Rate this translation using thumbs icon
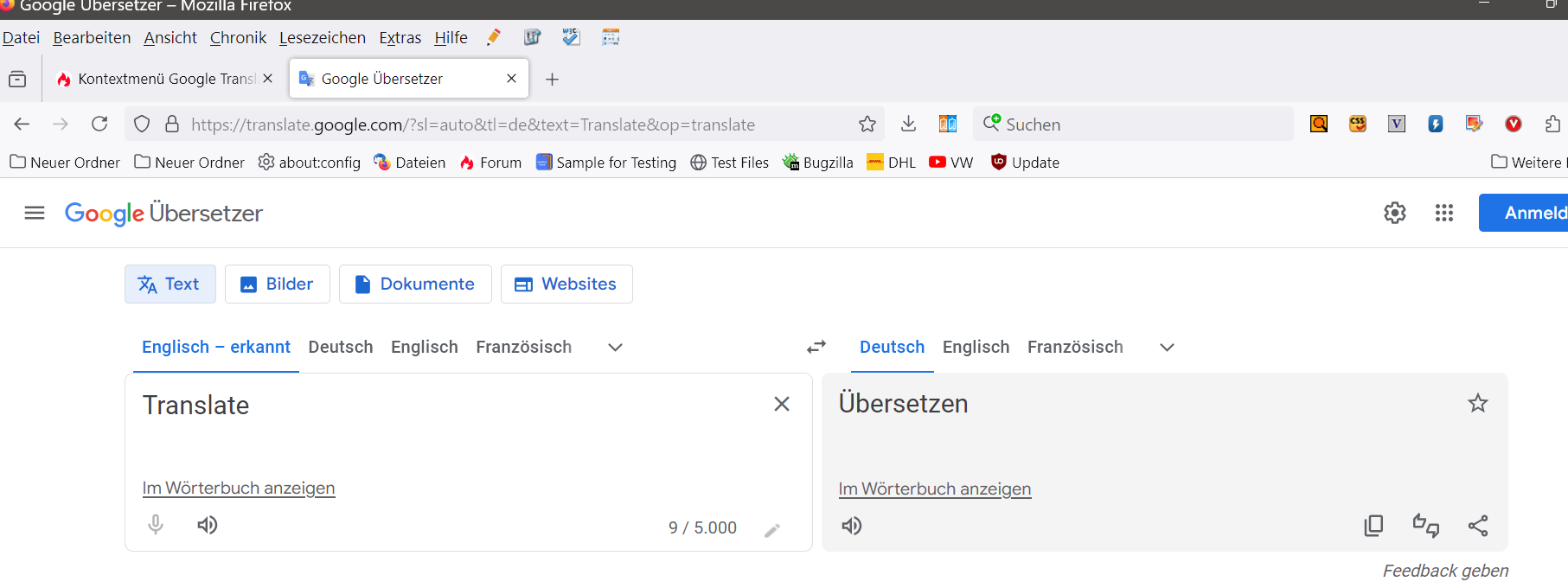Image resolution: width=1568 pixels, height=588 pixels. click(1426, 526)
